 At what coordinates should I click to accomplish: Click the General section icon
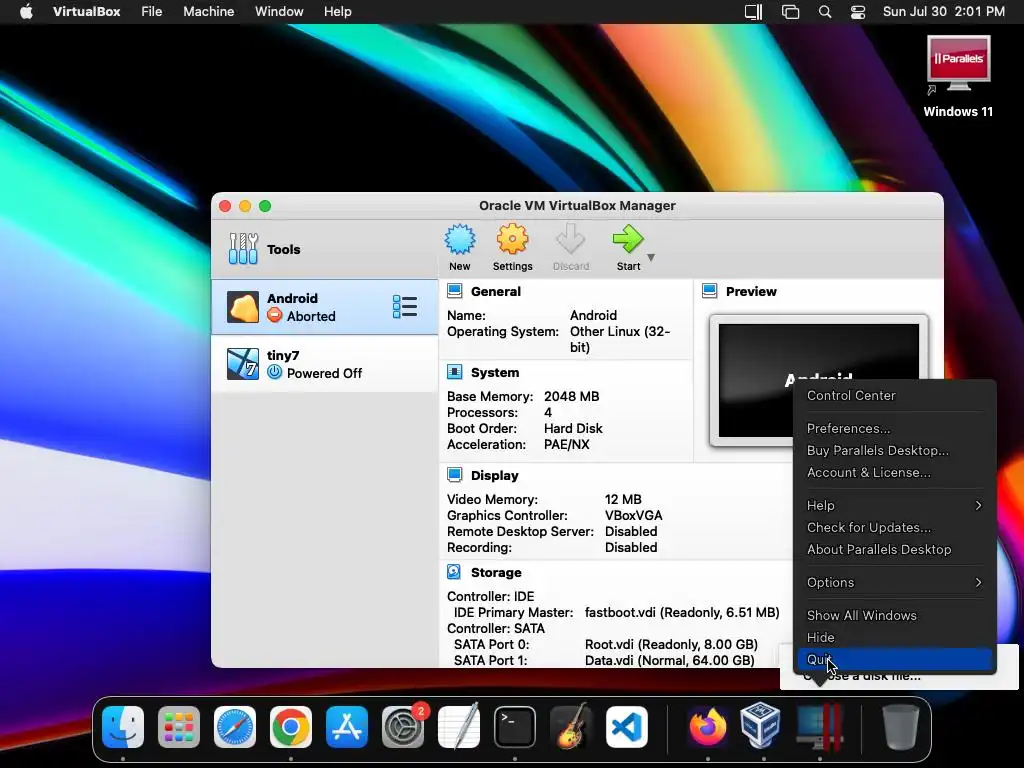[x=455, y=291]
